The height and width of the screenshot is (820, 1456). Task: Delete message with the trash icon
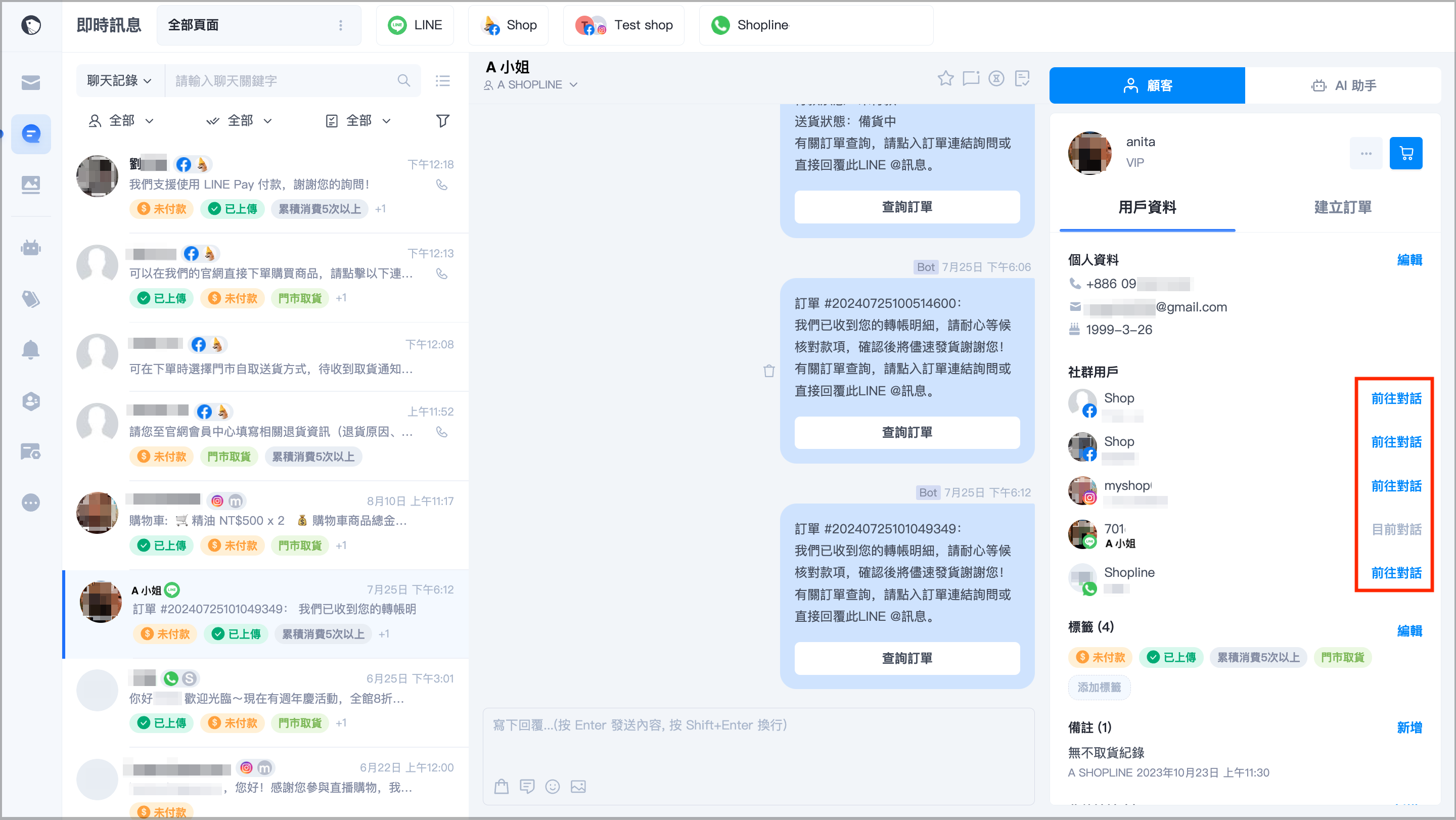coord(768,371)
